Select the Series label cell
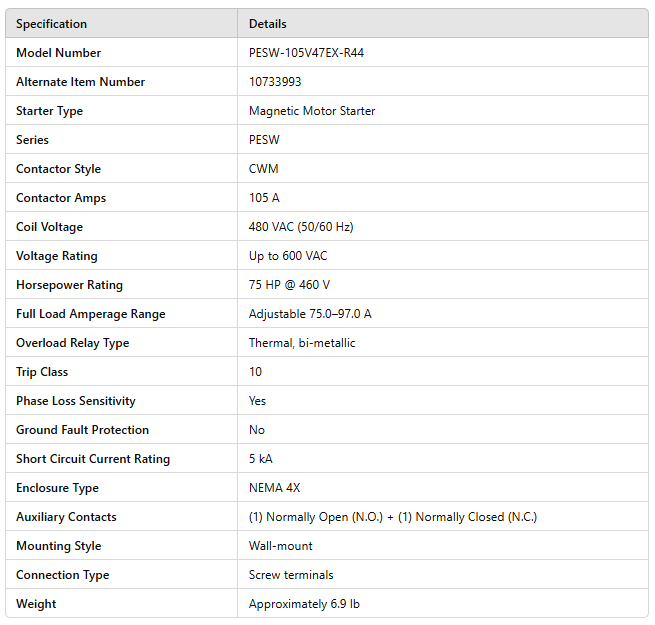The width and height of the screenshot is (655, 625). pyautogui.click(x=32, y=140)
